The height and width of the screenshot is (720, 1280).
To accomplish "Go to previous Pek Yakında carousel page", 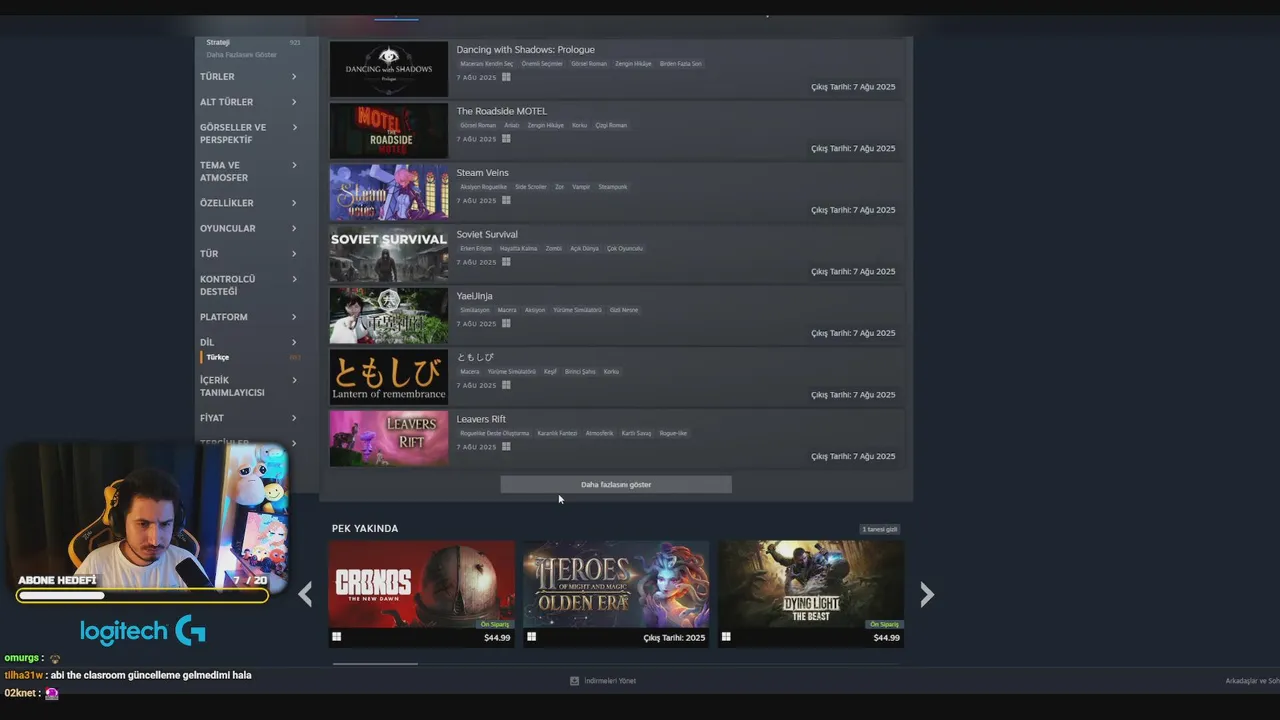I will (x=305, y=595).
